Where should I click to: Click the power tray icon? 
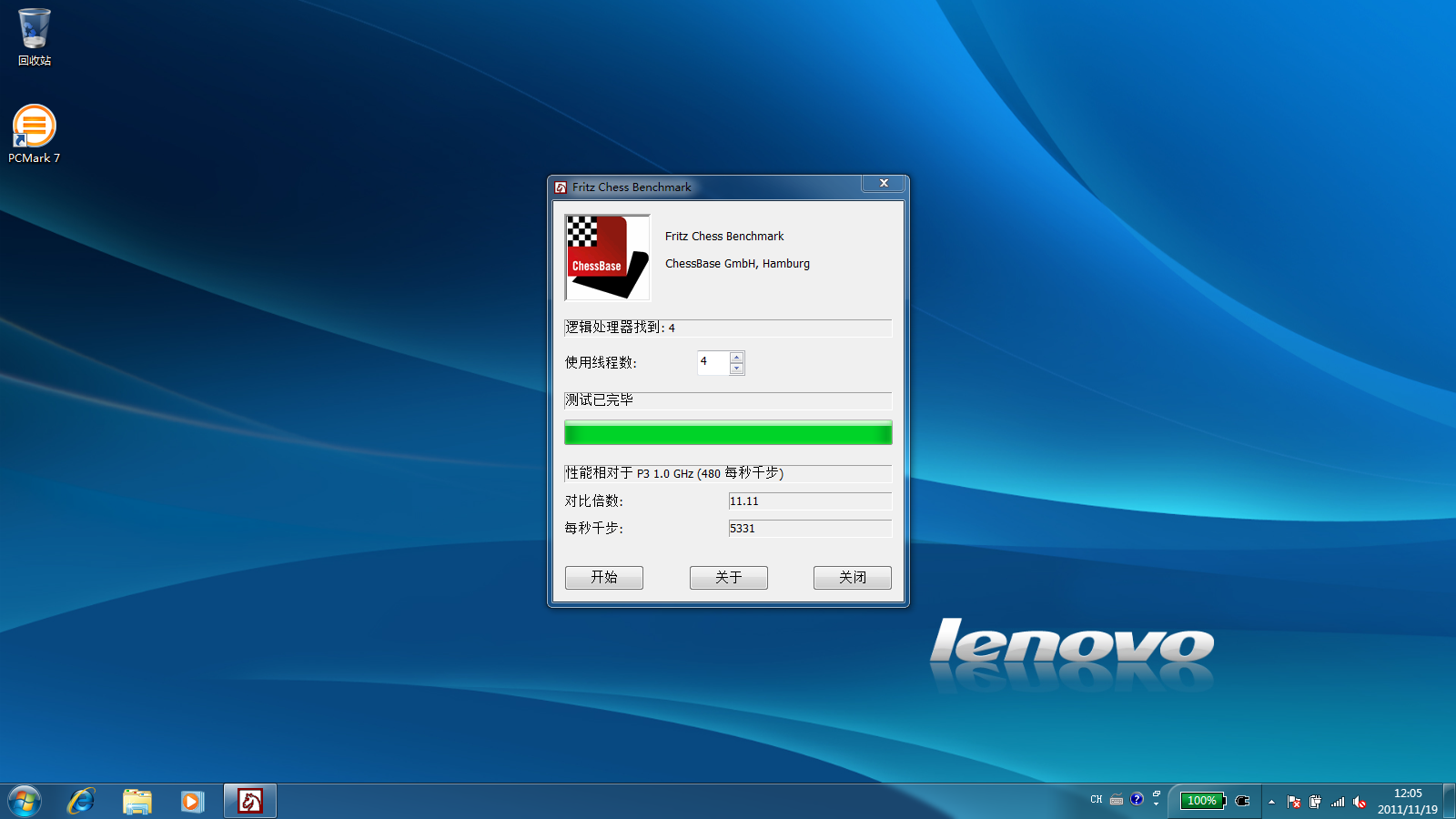click(x=1315, y=802)
